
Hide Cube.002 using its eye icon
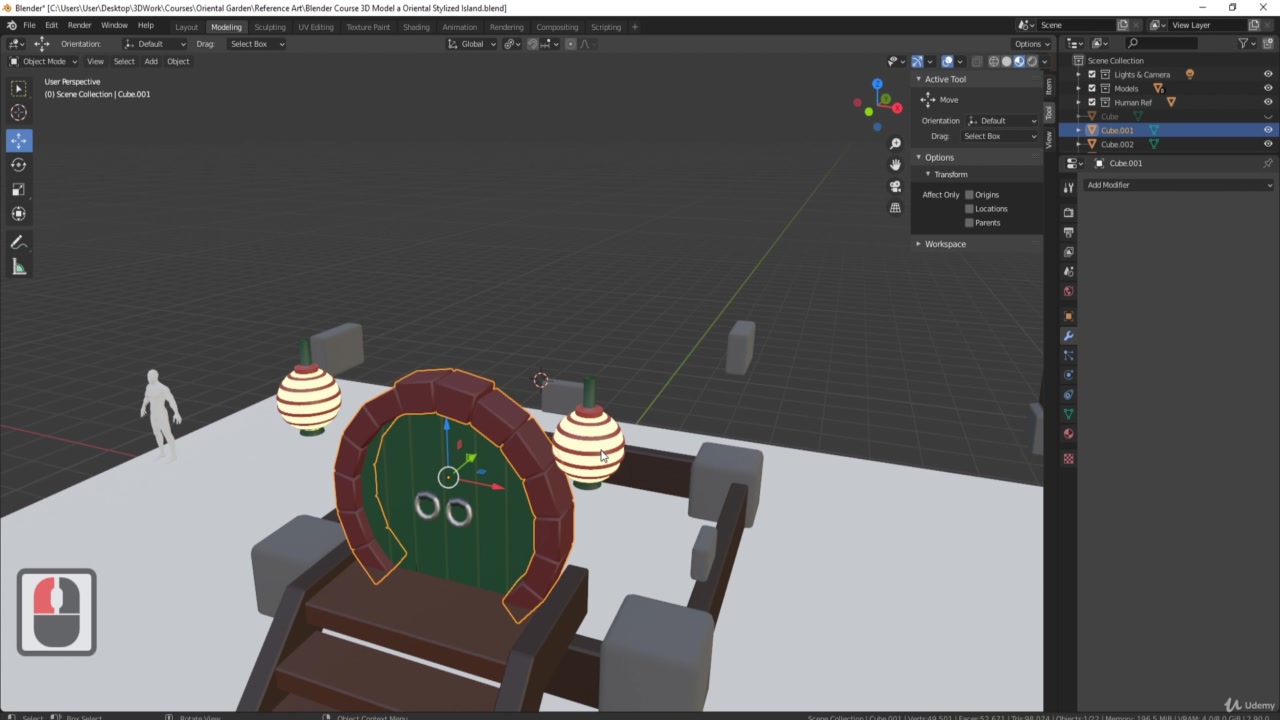(x=1268, y=144)
